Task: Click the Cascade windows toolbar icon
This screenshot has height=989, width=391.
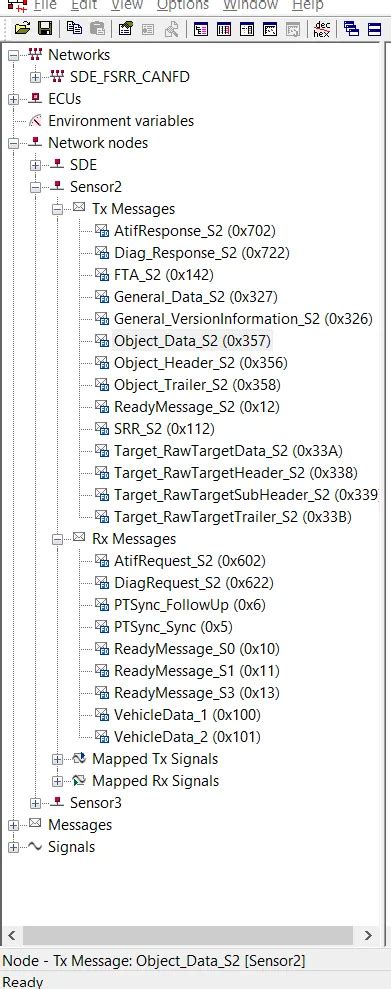Action: tap(351, 28)
